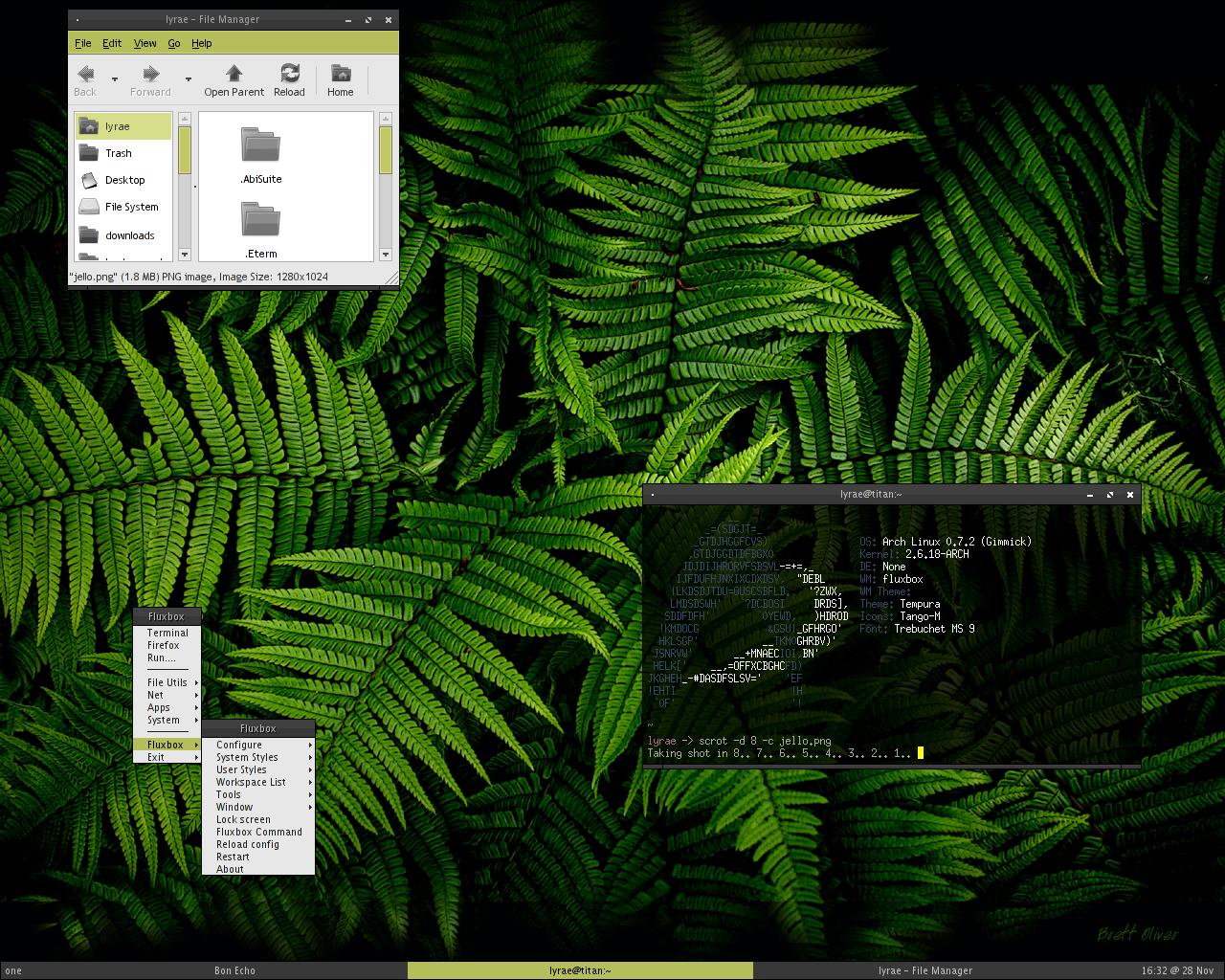Click the 'Arch Linux 0.7.2 (Gimmick)' text
This screenshot has width=1225, height=980.
[957, 542]
